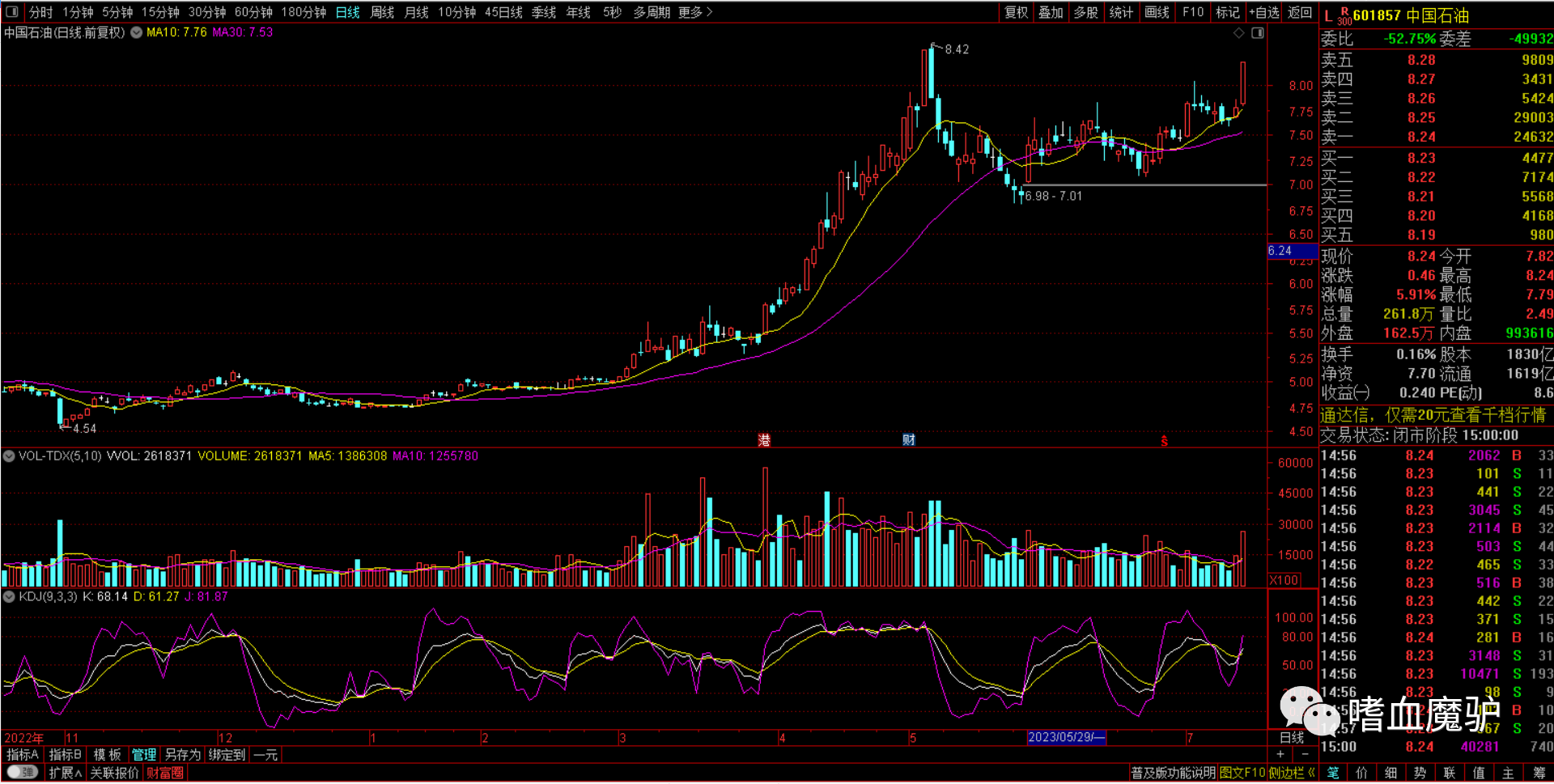Select the 值 value view icon
Screen dimensions: 1554x784
pos(1479,773)
